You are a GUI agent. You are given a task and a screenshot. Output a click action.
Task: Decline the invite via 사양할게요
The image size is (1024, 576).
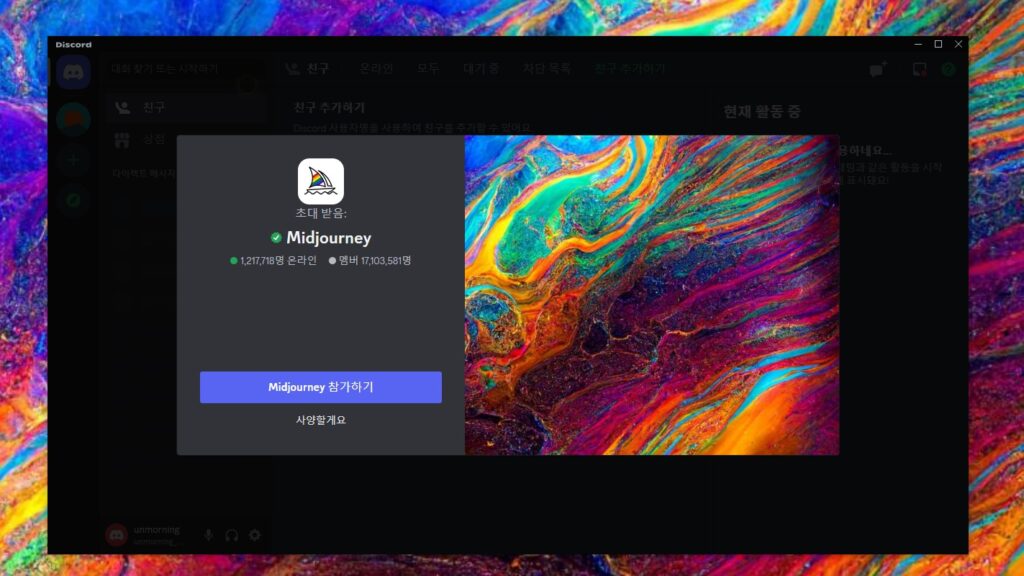(x=321, y=420)
